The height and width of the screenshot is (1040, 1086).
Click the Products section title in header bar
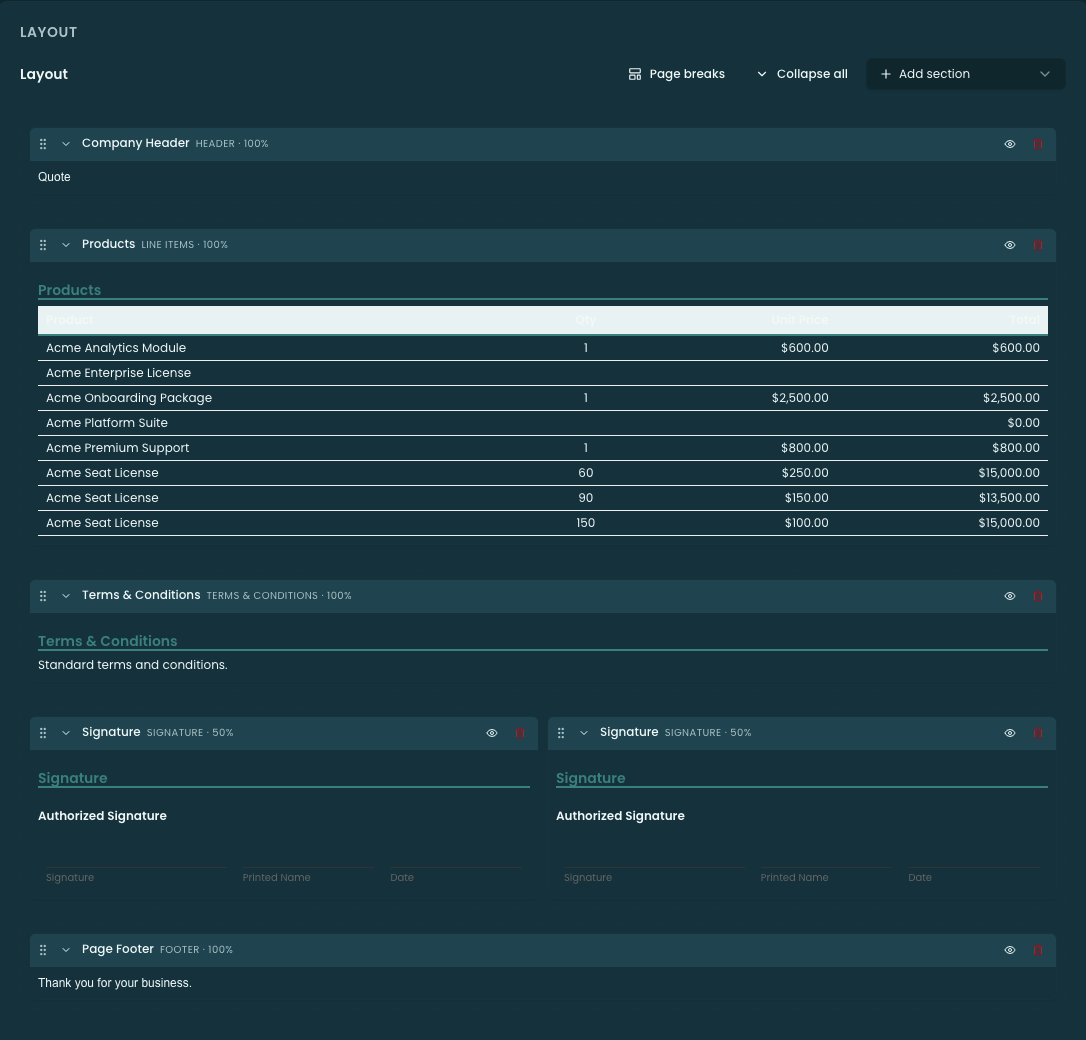(x=108, y=244)
